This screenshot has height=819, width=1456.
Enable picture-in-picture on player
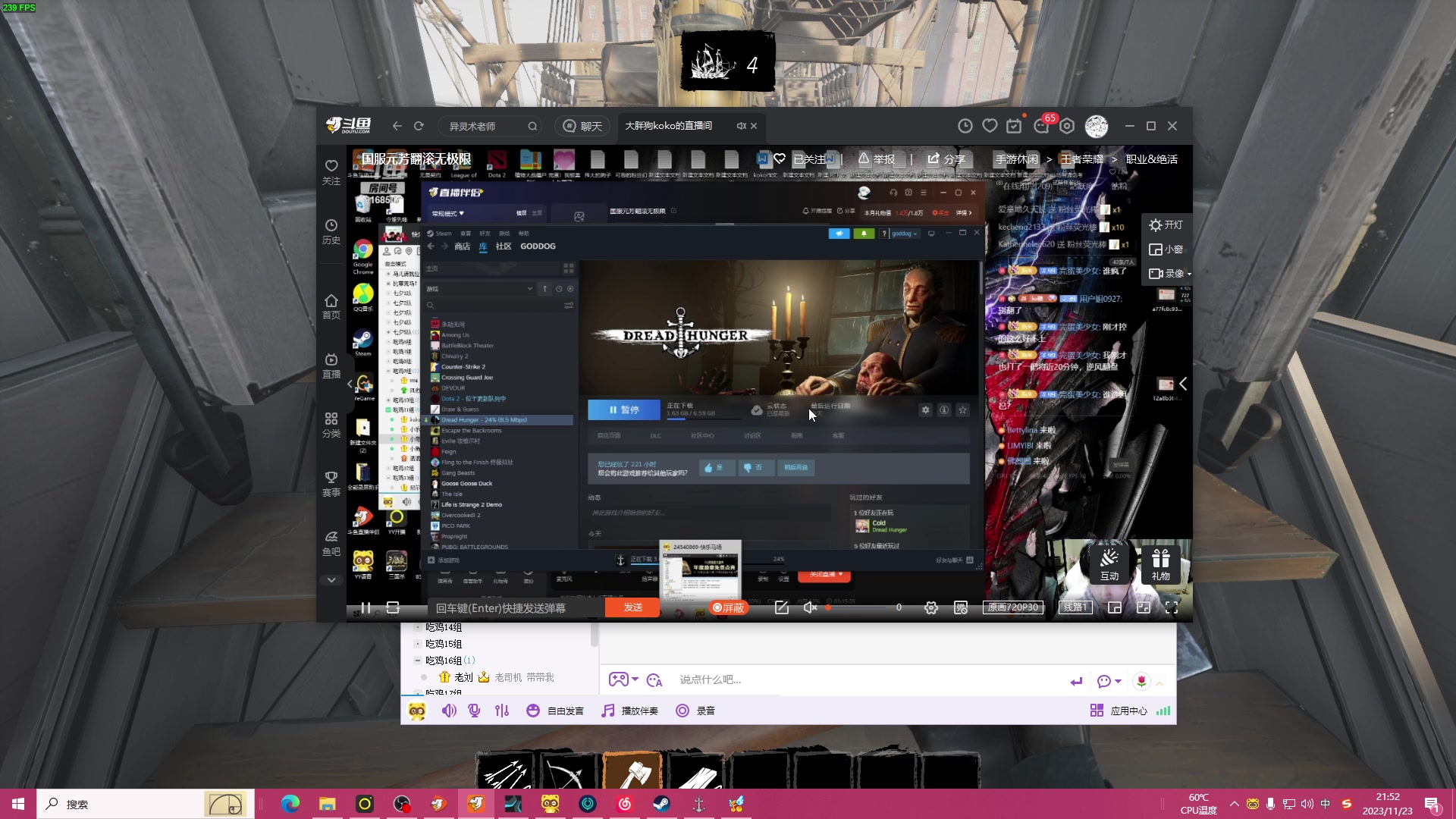tap(1115, 607)
